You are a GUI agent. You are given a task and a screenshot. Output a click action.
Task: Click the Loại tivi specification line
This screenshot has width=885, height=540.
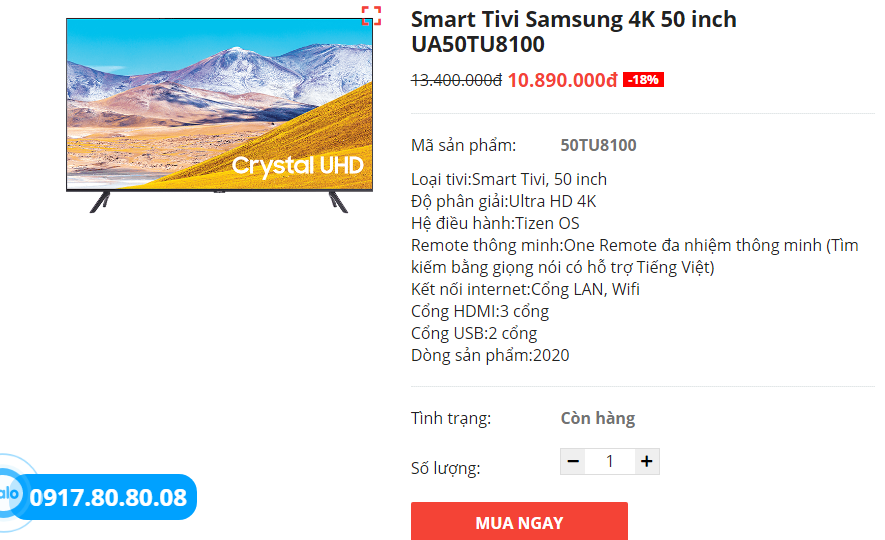click(509, 179)
